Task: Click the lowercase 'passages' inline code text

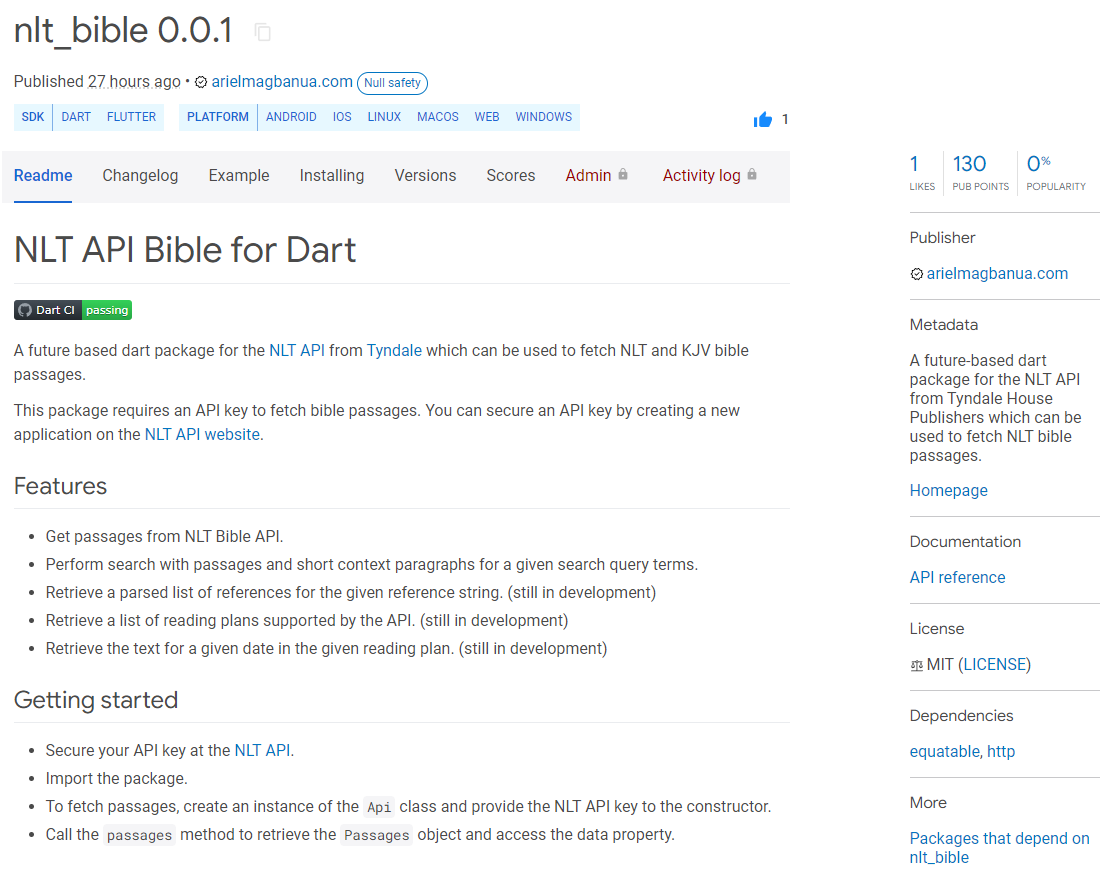Action: click(x=139, y=836)
